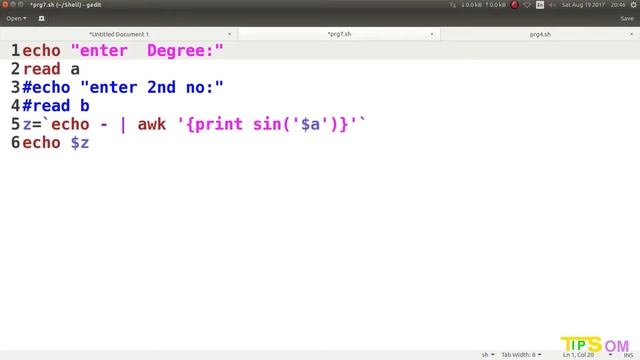Open the En keyboard layout indicator
Image resolution: width=640 pixels, height=360 pixels.
pos(540,5)
